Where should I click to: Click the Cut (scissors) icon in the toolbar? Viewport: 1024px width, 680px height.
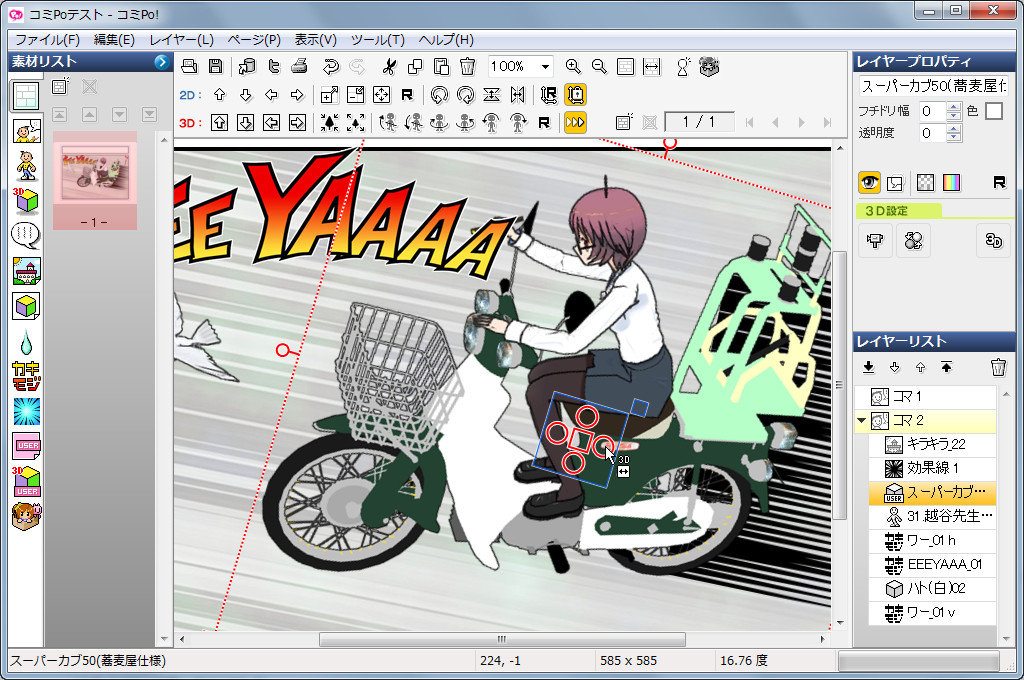click(x=389, y=67)
